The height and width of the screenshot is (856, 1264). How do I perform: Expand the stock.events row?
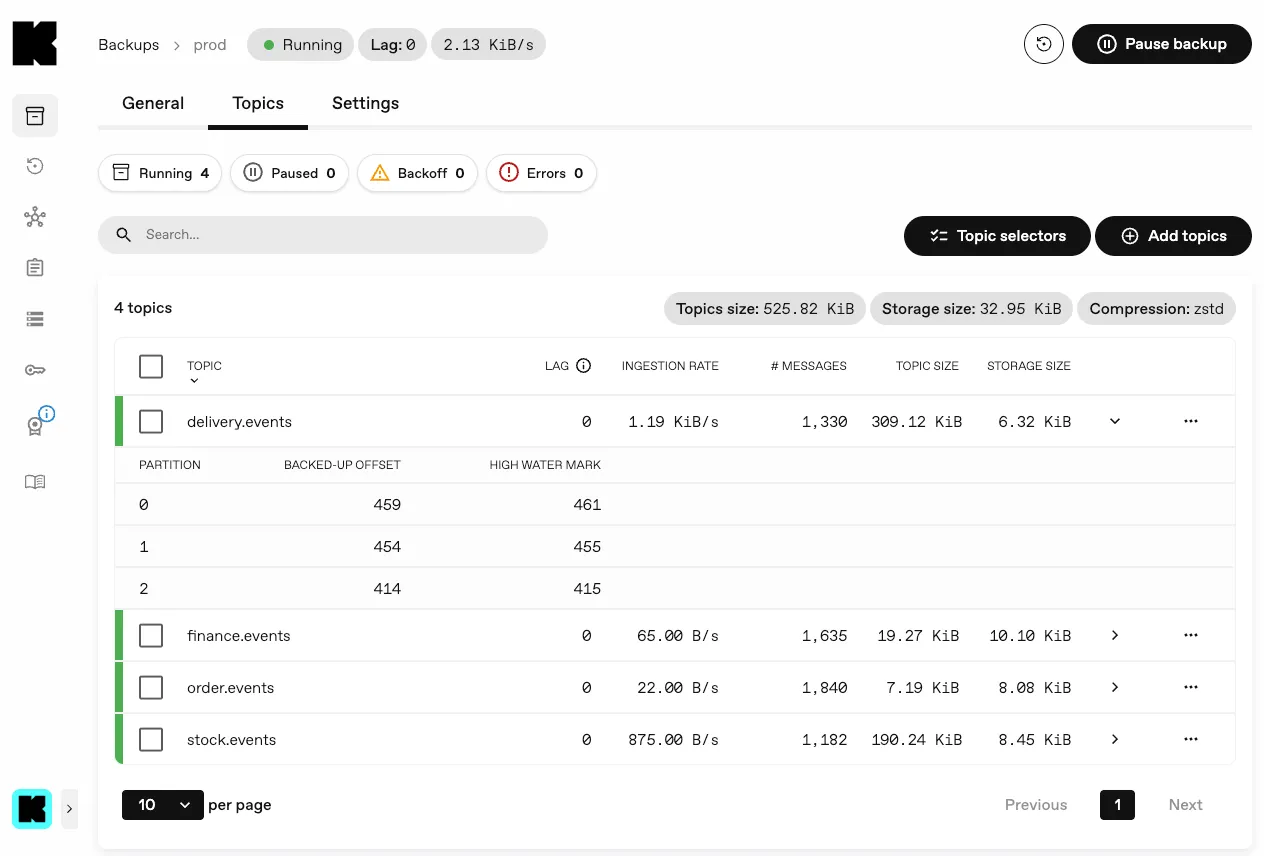tap(1115, 740)
